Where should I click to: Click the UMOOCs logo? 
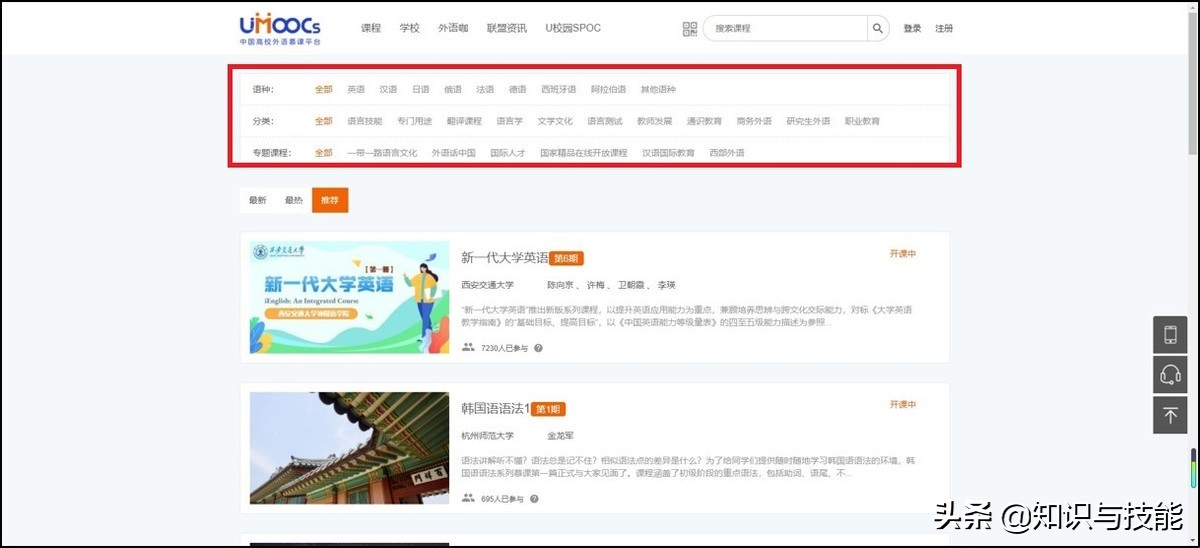(x=280, y=30)
